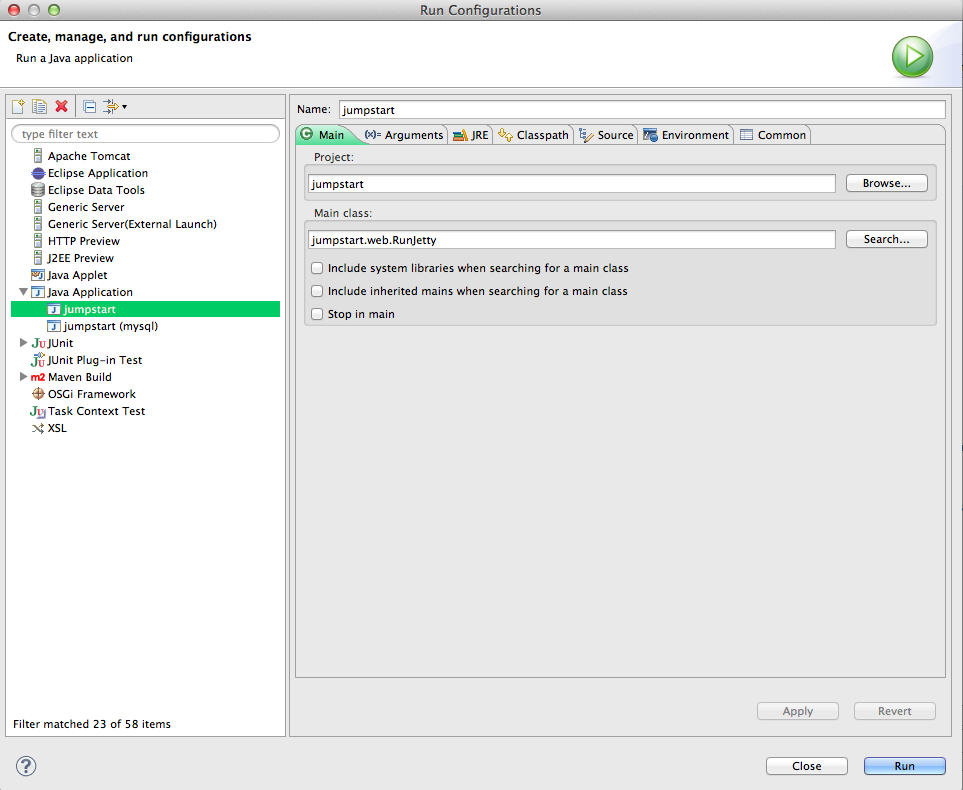Enable Include system libraries when searching
Image resolution: width=963 pixels, height=790 pixels.
317,268
